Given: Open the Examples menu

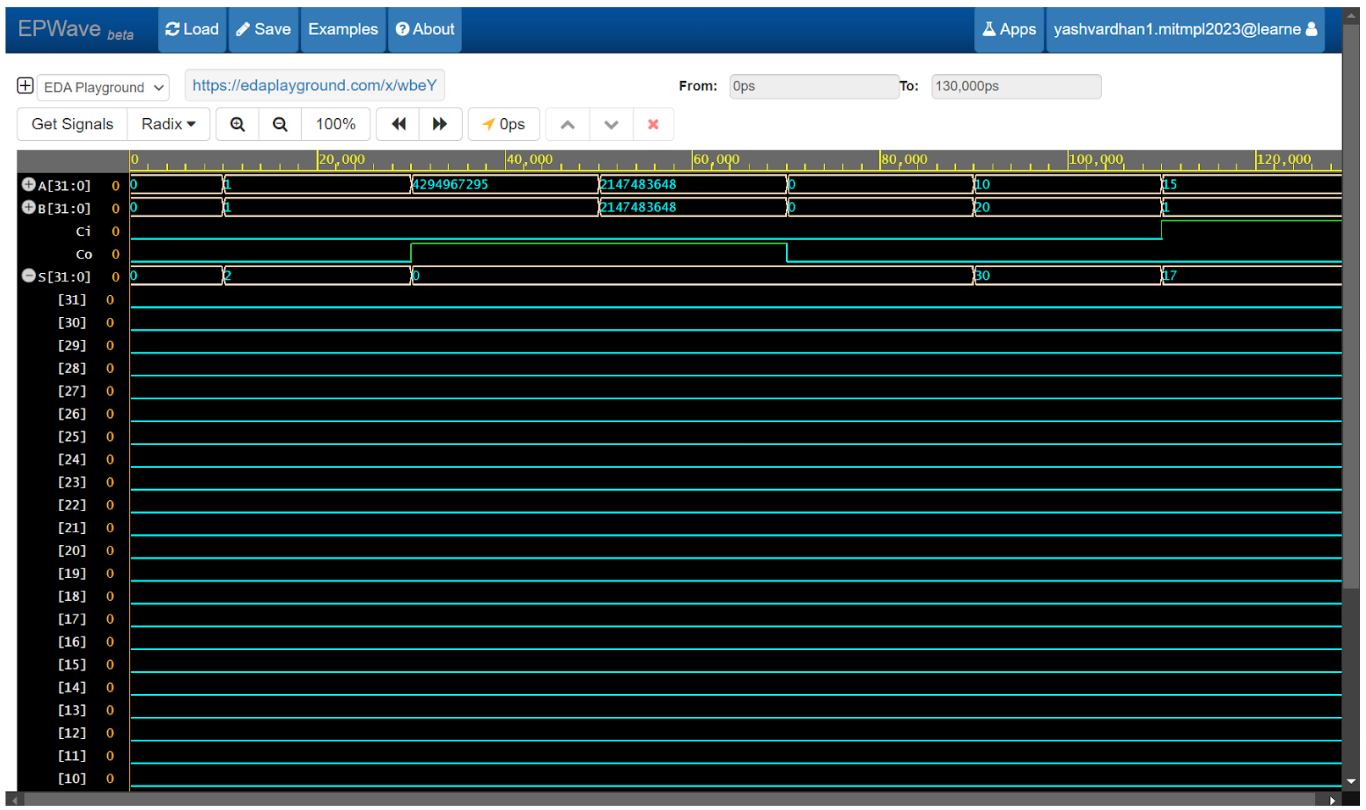Looking at the screenshot, I should [x=343, y=29].
